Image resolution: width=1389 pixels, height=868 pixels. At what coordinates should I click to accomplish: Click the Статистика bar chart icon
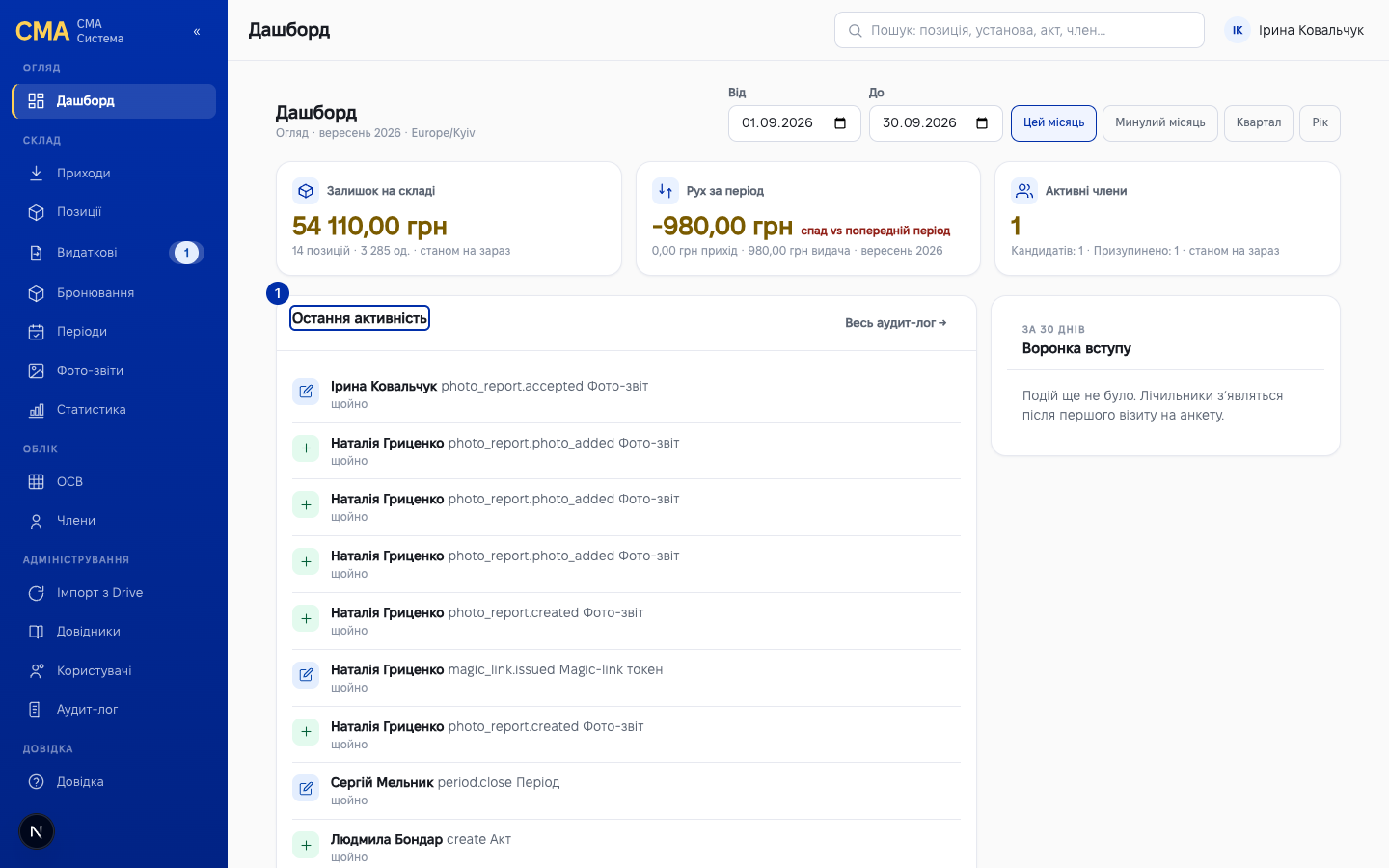36,410
